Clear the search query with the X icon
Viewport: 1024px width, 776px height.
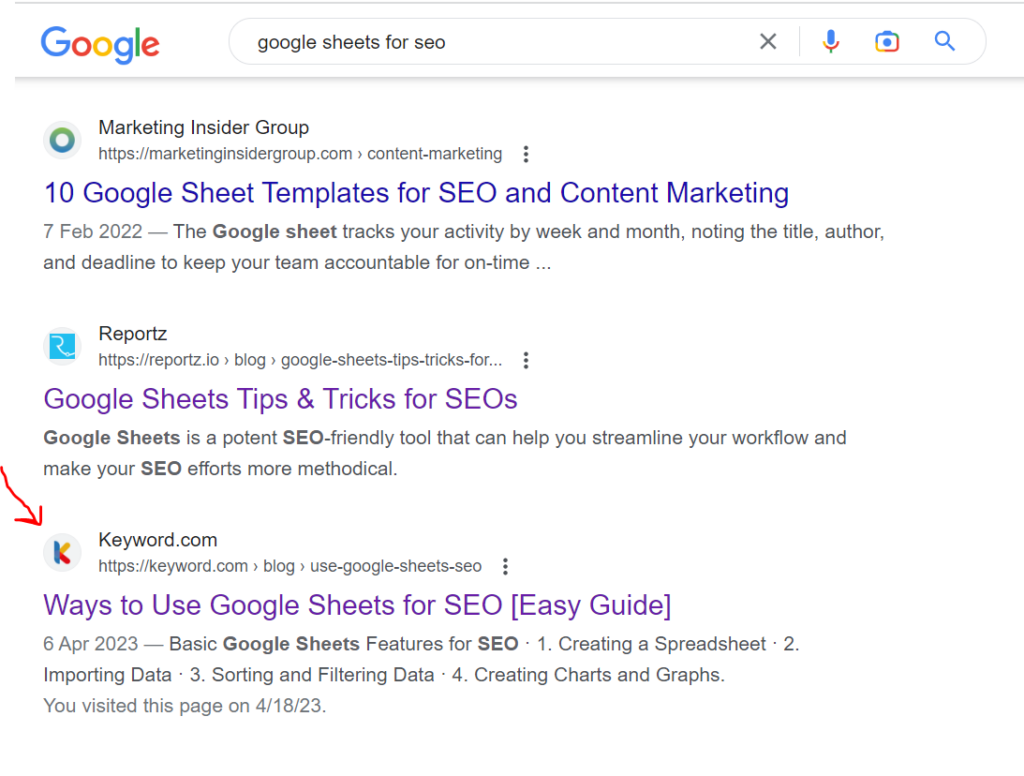point(768,41)
